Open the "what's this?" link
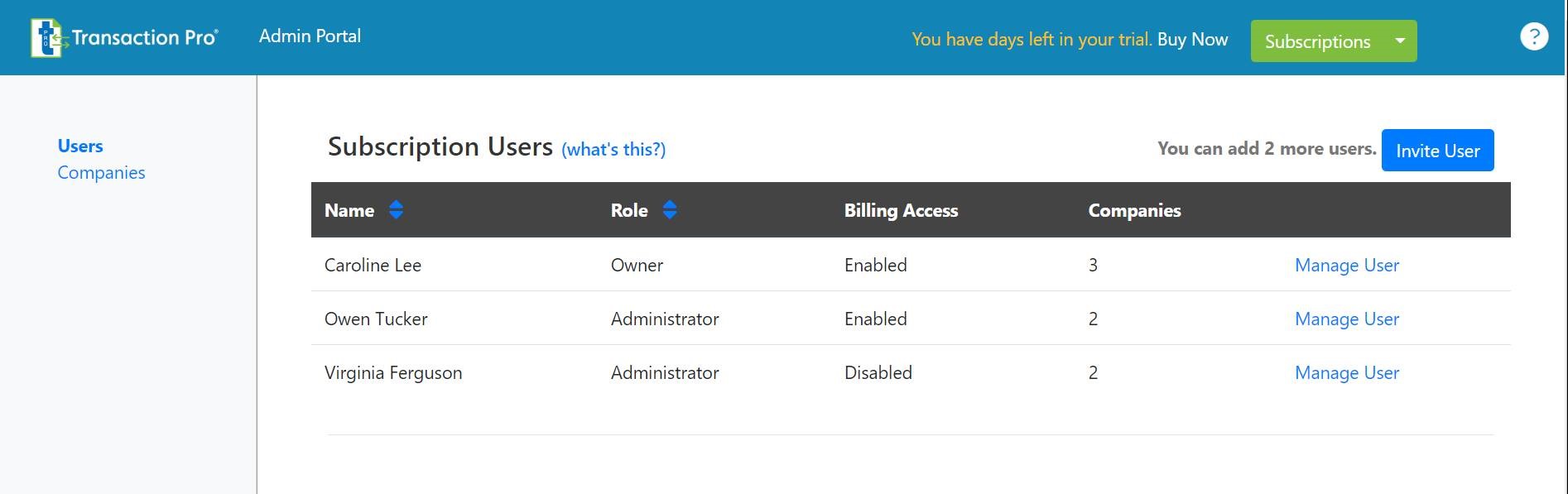The width and height of the screenshot is (1568, 494). 613,149
